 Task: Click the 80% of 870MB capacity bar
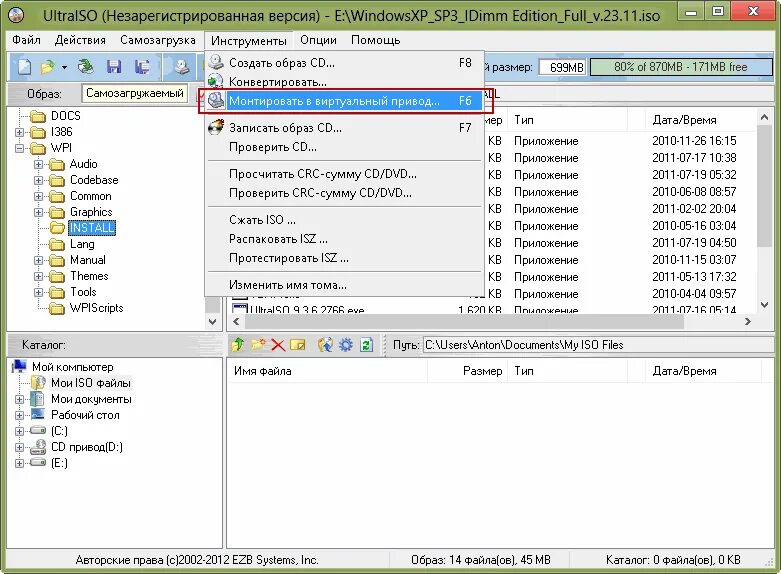[x=681, y=67]
